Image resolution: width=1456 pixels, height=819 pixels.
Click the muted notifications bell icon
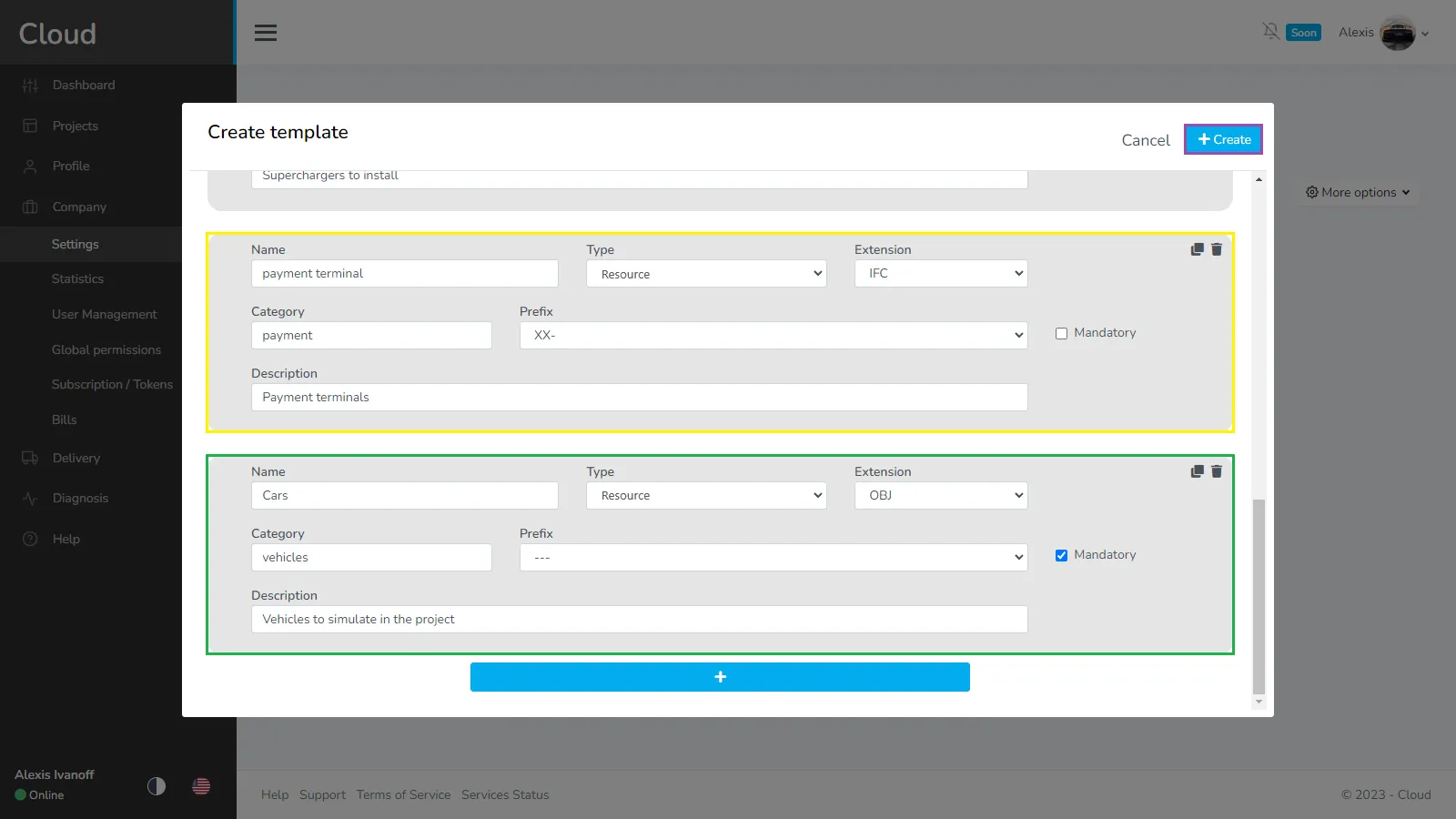(x=1271, y=32)
